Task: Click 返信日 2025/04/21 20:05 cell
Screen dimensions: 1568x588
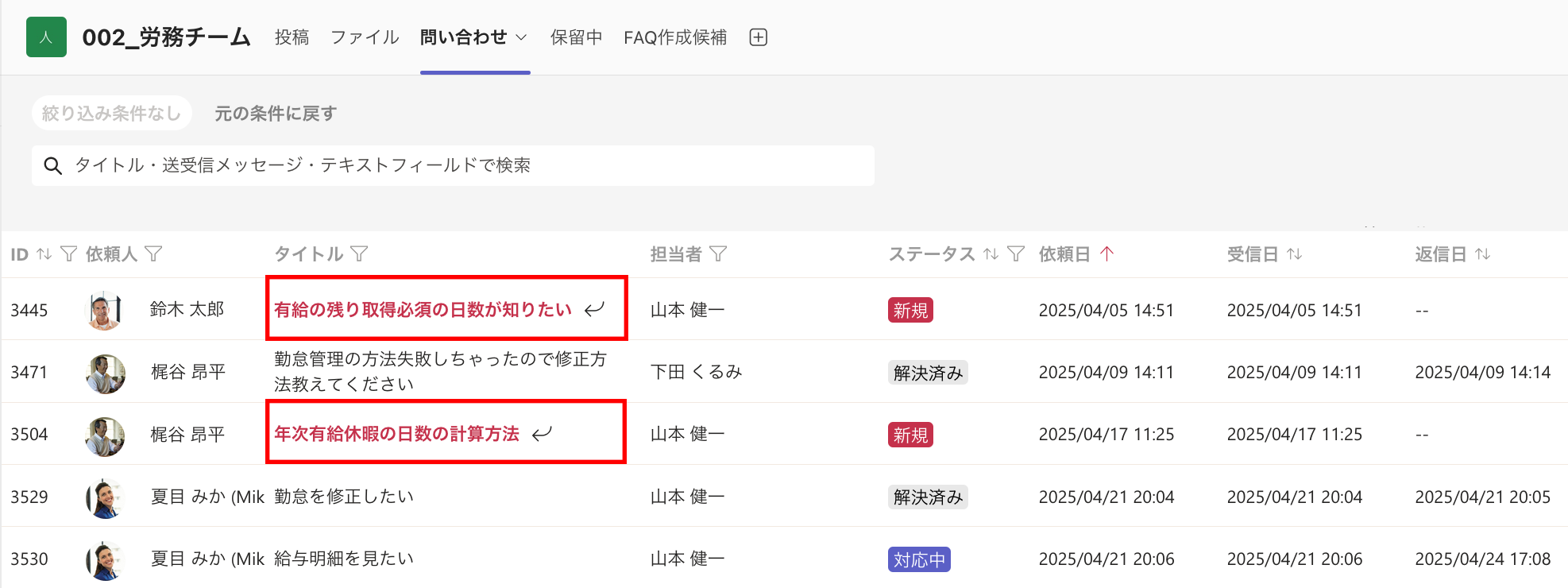Action: 1483,497
